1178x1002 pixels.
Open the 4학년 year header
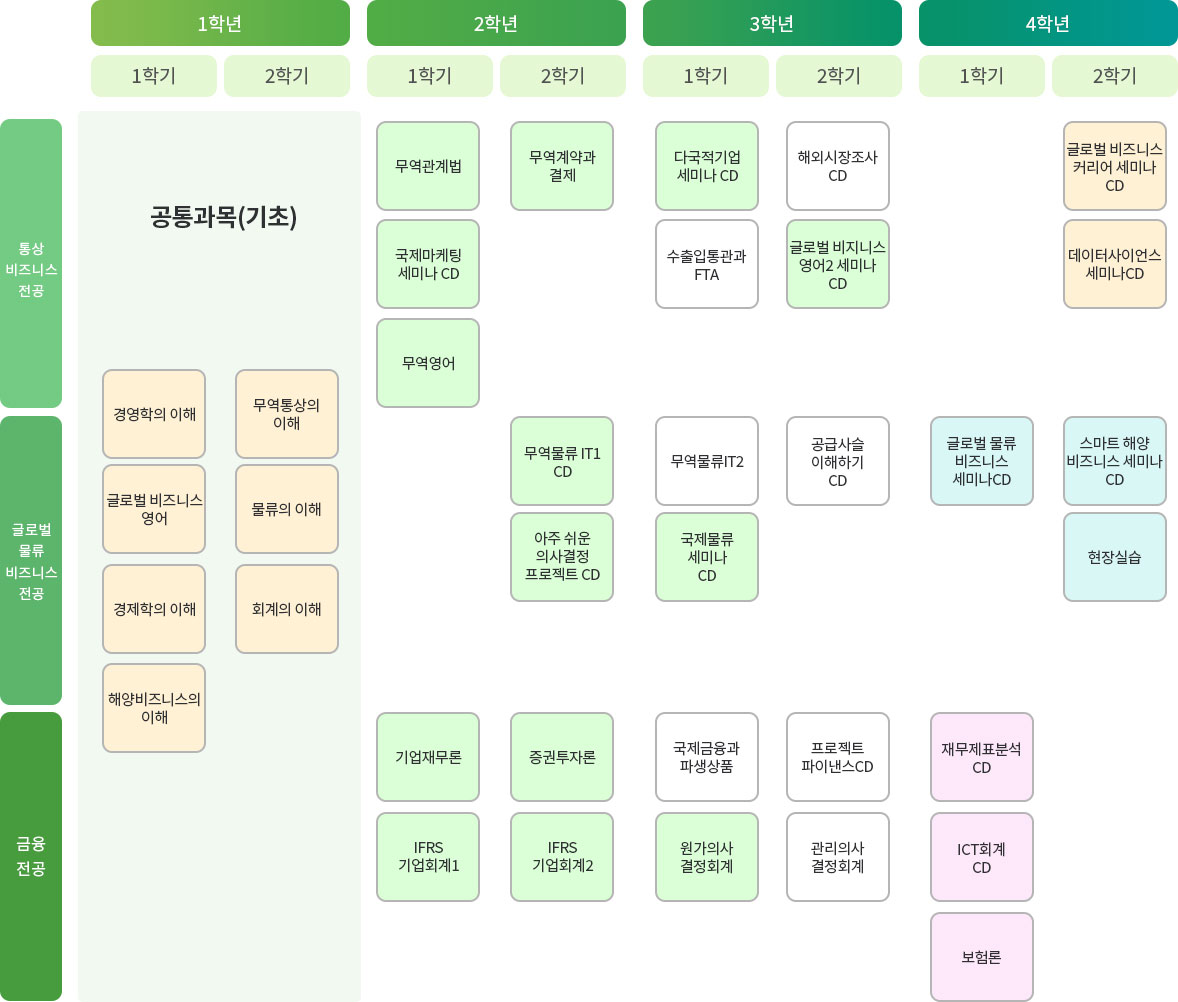[1048, 23]
